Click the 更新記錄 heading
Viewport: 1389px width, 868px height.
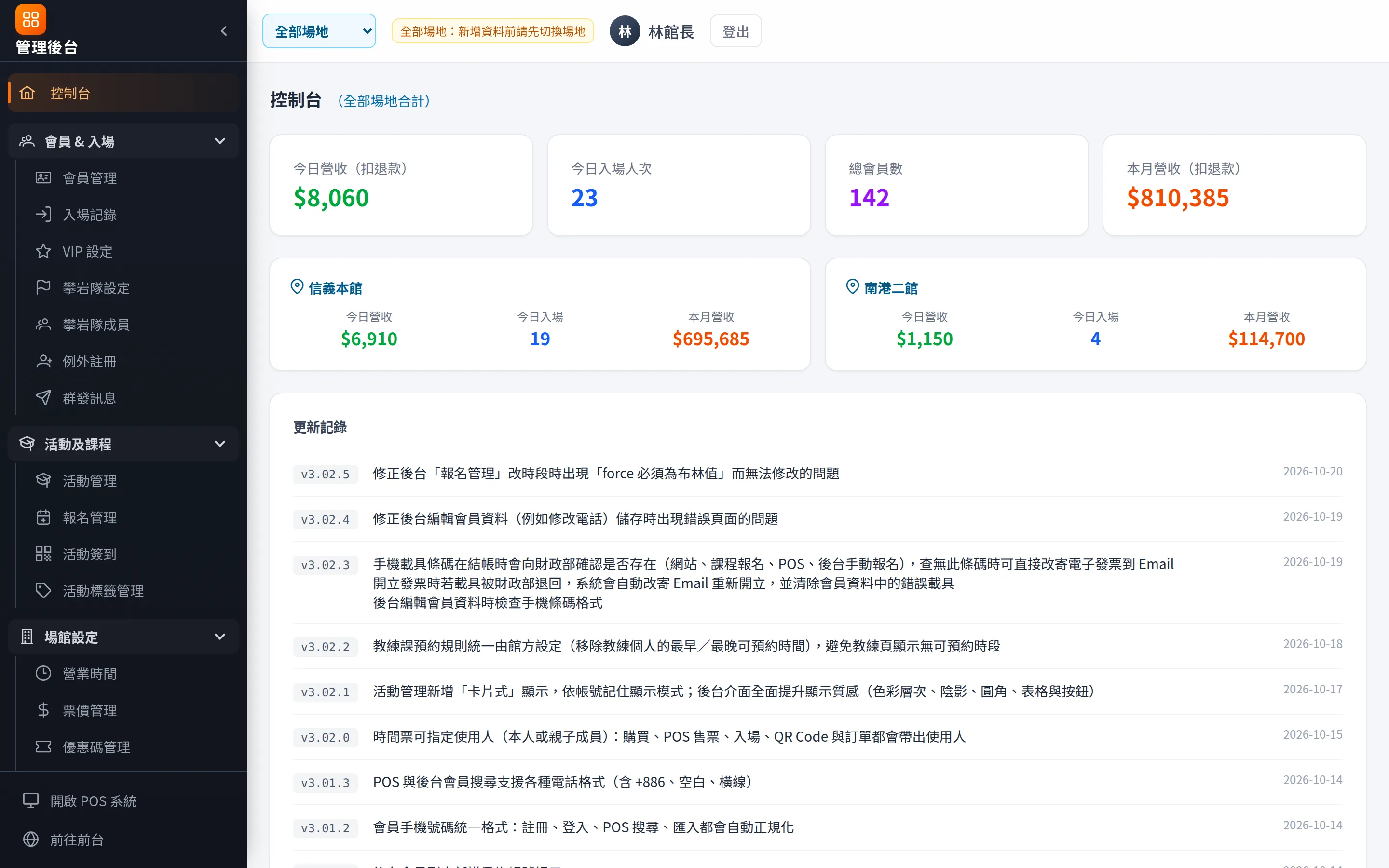click(320, 427)
